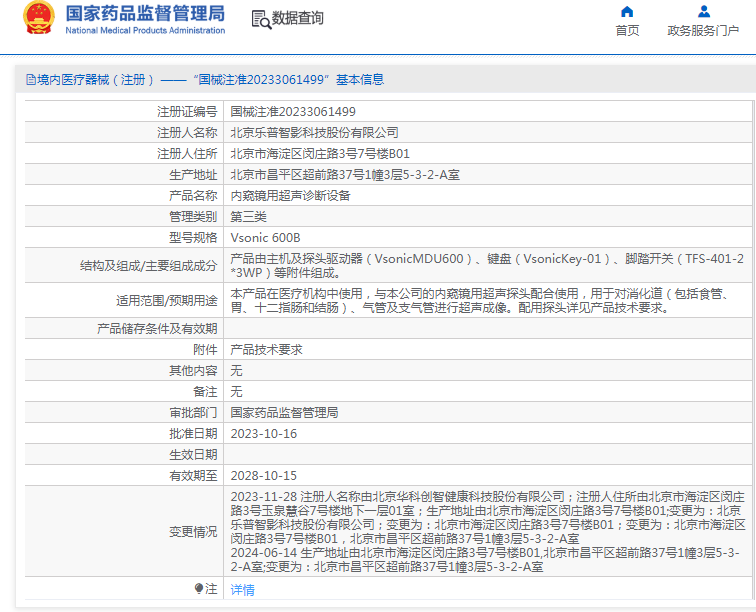The width and height of the screenshot is (756, 612).
Task: Click the 适用范围/预期用途 description text
Action: [x=481, y=300]
